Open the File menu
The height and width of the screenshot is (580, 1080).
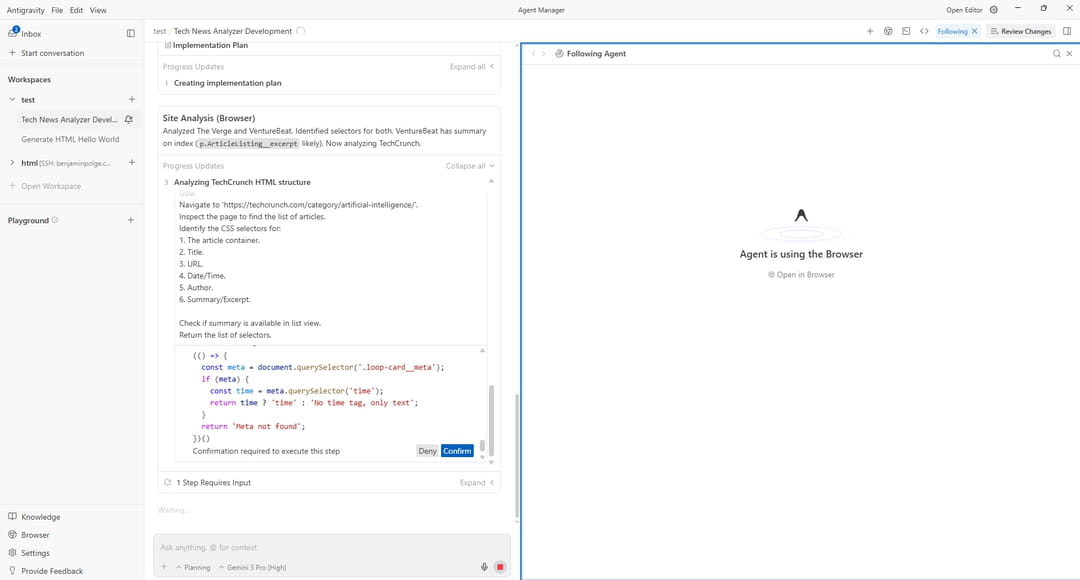57,10
